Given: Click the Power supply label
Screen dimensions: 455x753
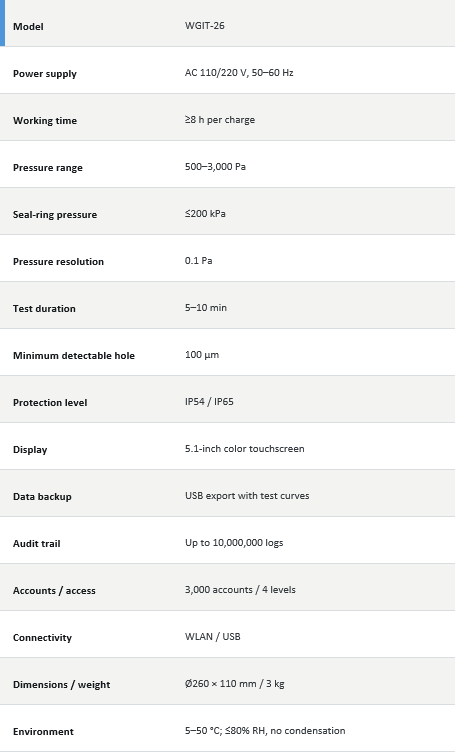Looking at the screenshot, I should (45, 73).
